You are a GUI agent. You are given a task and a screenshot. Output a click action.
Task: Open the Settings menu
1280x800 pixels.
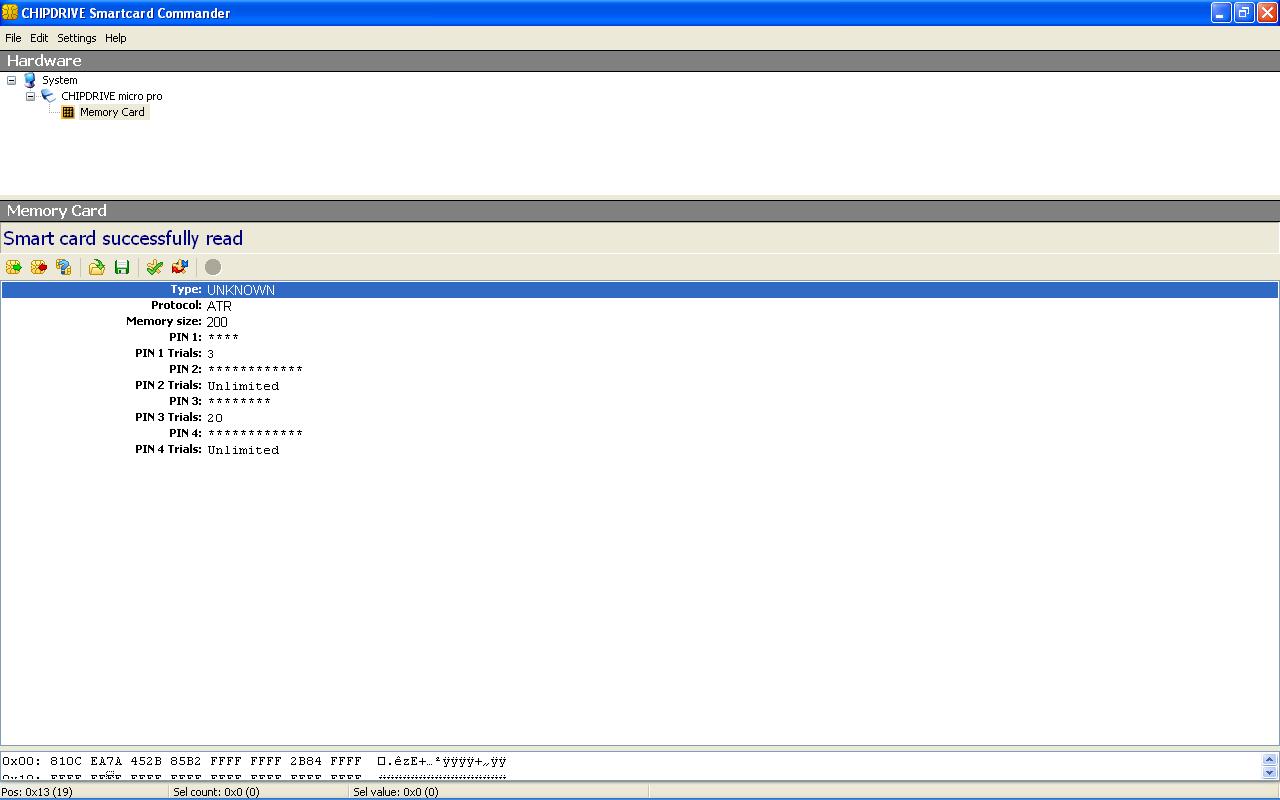[x=77, y=38]
